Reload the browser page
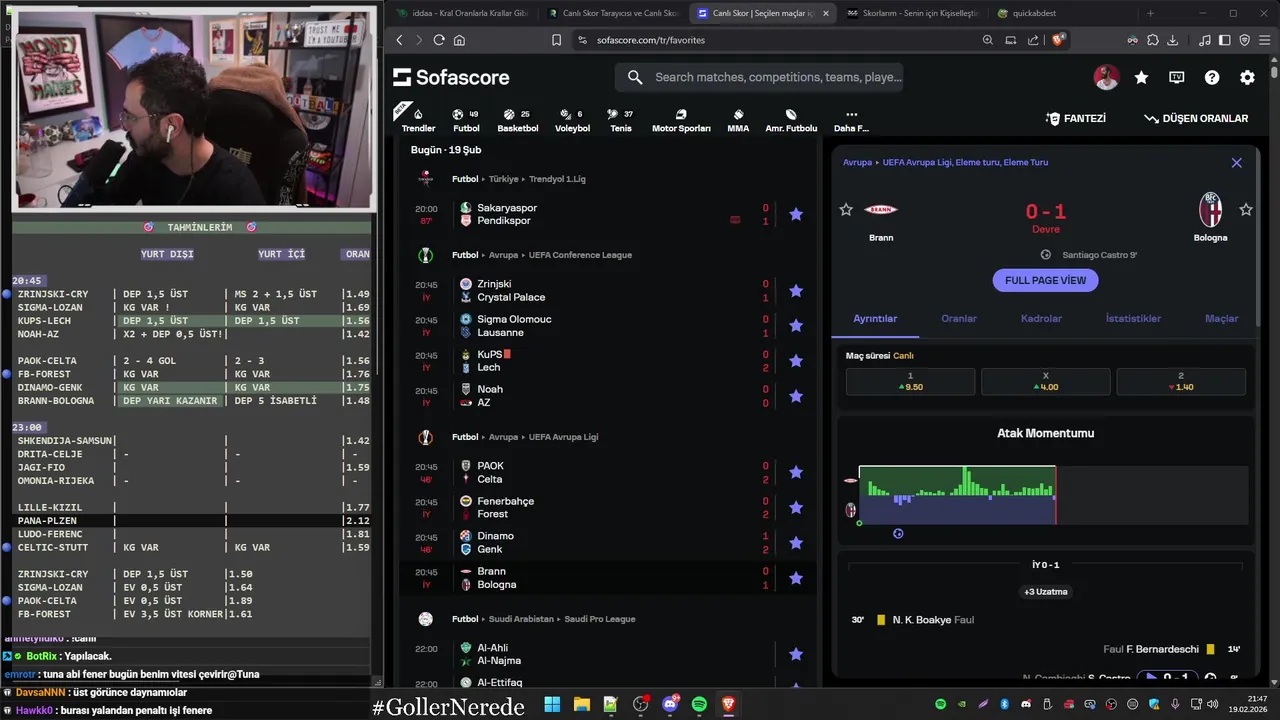This screenshot has height=720, width=1280. [438, 40]
